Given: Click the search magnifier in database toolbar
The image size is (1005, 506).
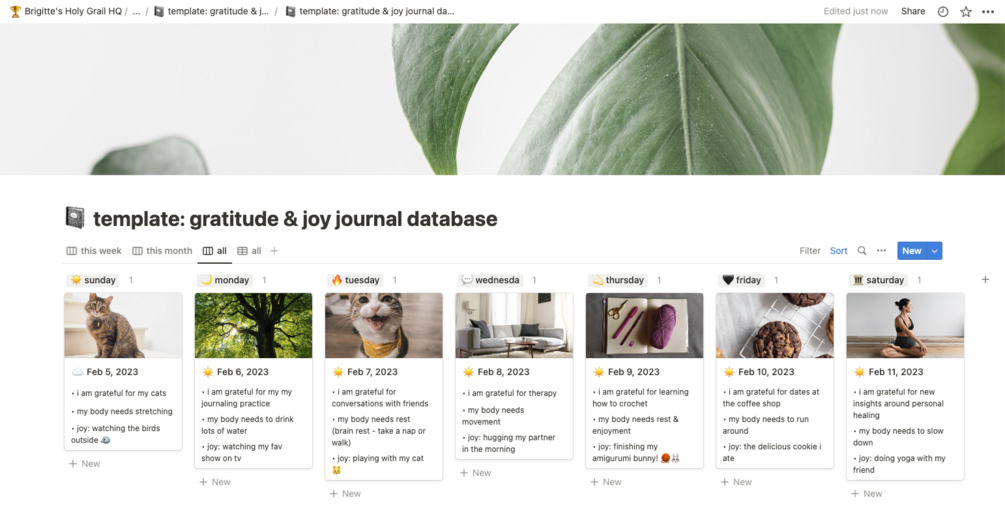Looking at the screenshot, I should 862,251.
